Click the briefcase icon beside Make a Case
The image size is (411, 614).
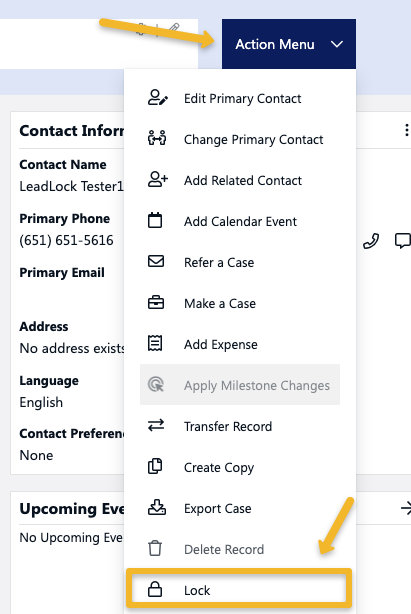click(156, 303)
